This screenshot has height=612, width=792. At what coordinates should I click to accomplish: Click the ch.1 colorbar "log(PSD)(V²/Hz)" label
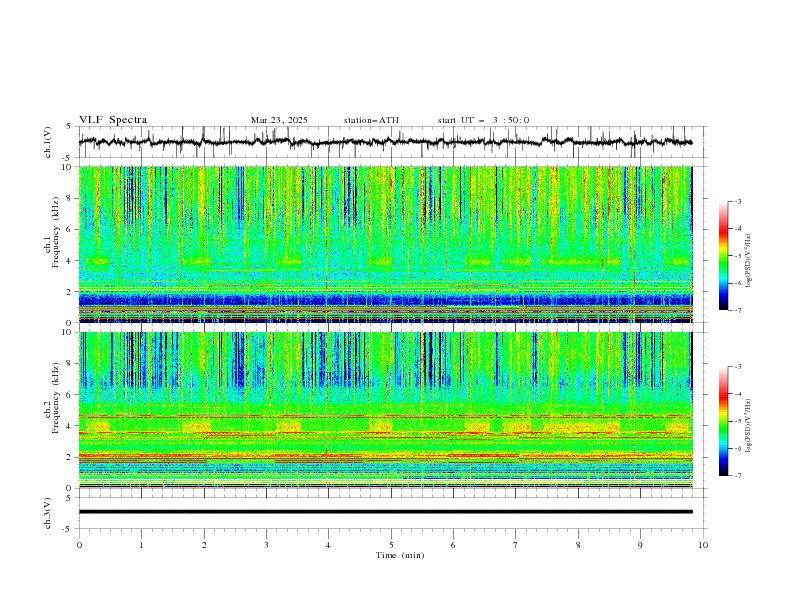[750, 261]
